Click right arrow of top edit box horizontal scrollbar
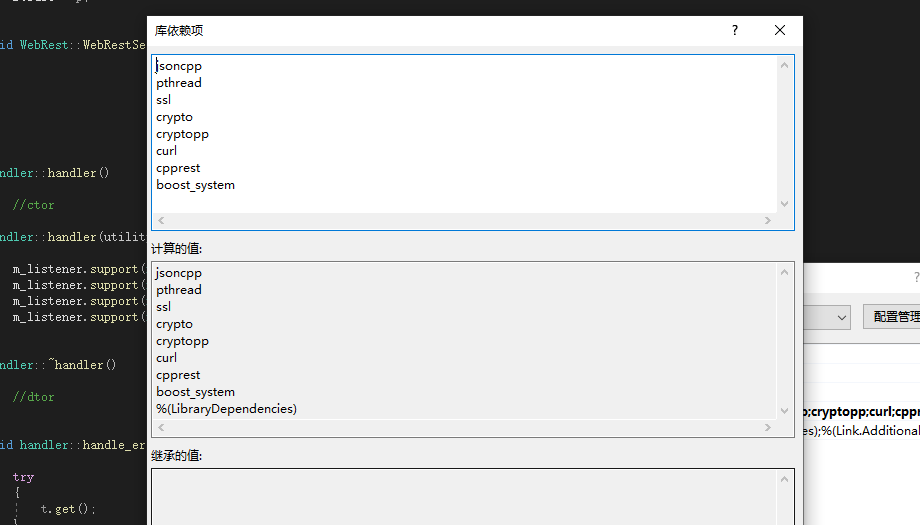The image size is (920, 525). pos(768,220)
